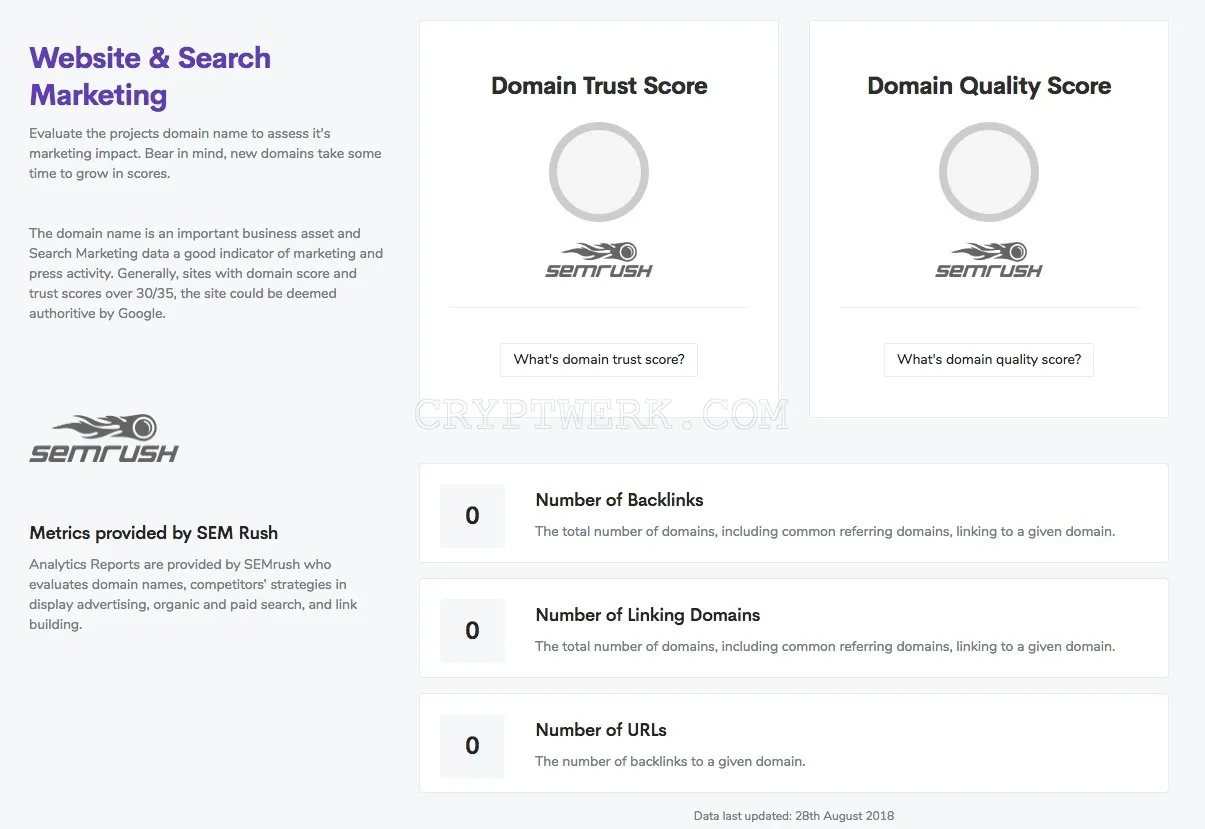Click the "Evaluate the projects domain name" paragraph
Screen dimensions: 1205x829
[205, 153]
